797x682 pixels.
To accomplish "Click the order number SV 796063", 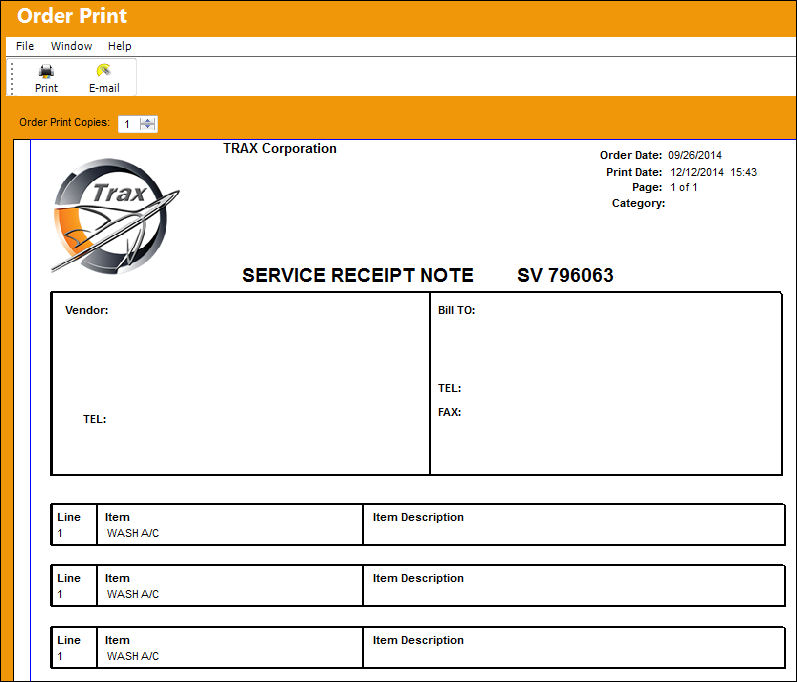I will click(x=565, y=275).
